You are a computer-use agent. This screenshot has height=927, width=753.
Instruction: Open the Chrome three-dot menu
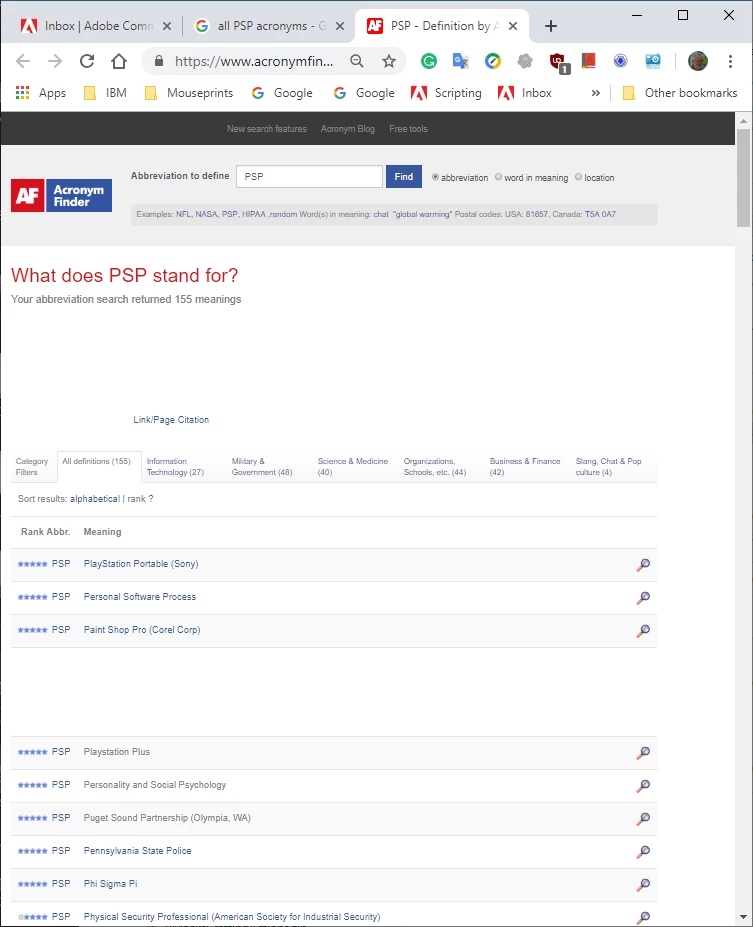(731, 61)
